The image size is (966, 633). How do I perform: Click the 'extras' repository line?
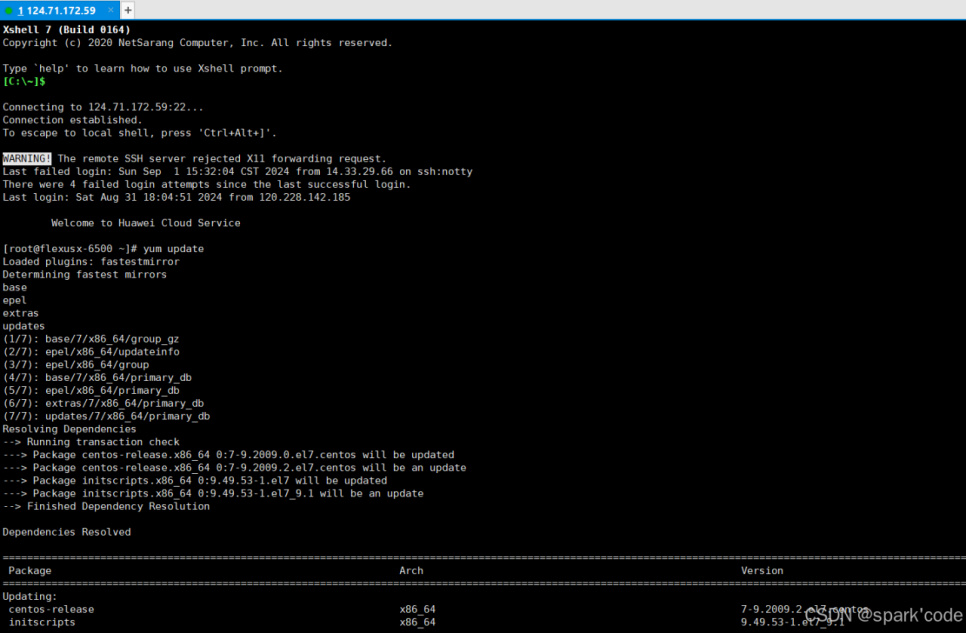20,313
